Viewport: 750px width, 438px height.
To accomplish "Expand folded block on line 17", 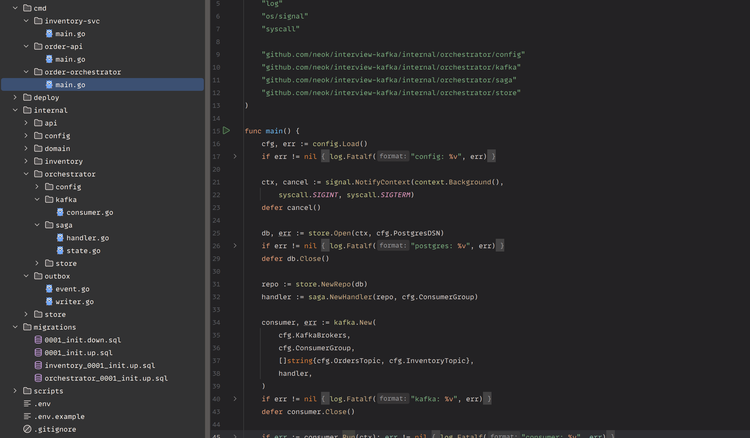I will tap(235, 156).
